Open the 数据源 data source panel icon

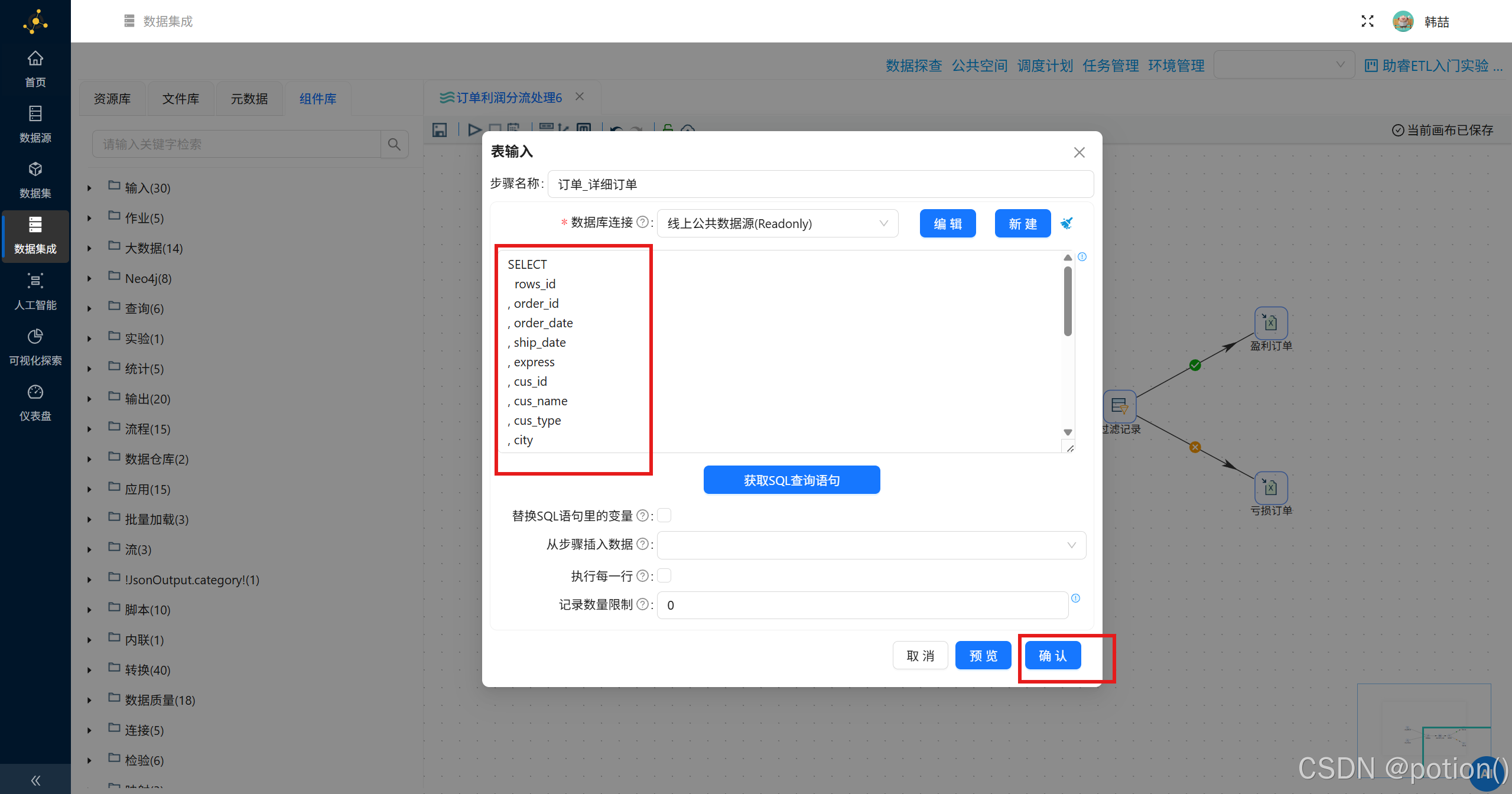[35, 122]
